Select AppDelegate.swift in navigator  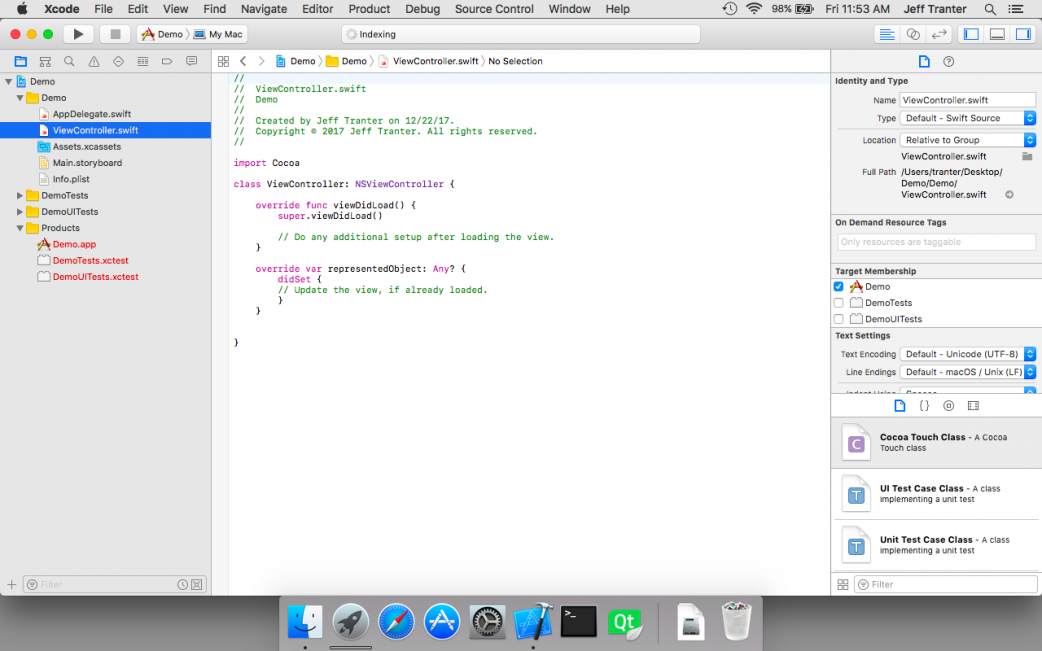pyautogui.click(x=91, y=114)
